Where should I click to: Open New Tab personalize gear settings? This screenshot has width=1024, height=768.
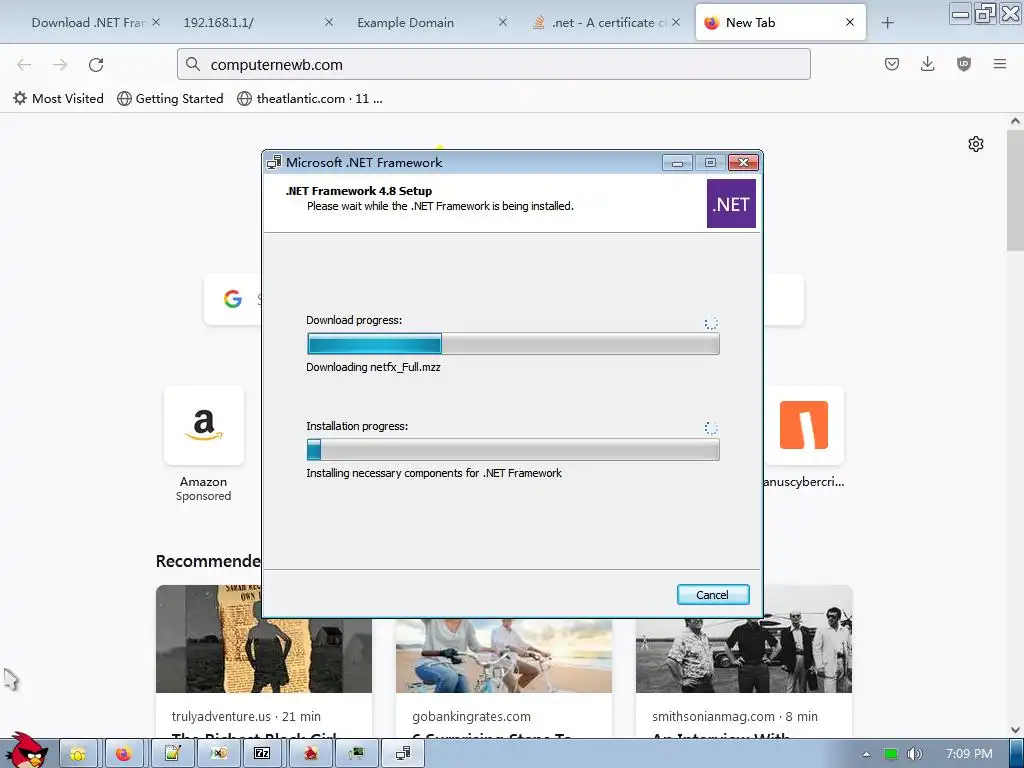click(x=976, y=144)
